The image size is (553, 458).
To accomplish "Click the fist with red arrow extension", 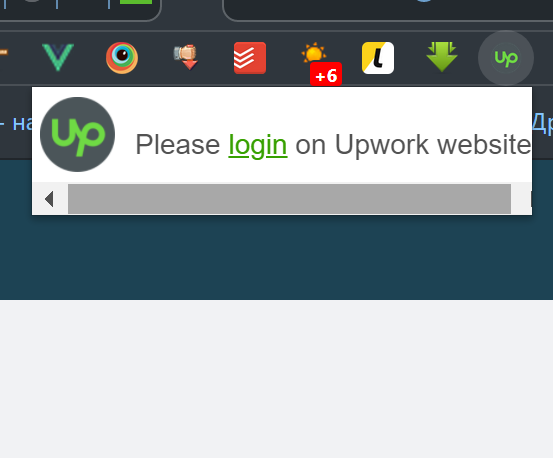I will click(186, 57).
